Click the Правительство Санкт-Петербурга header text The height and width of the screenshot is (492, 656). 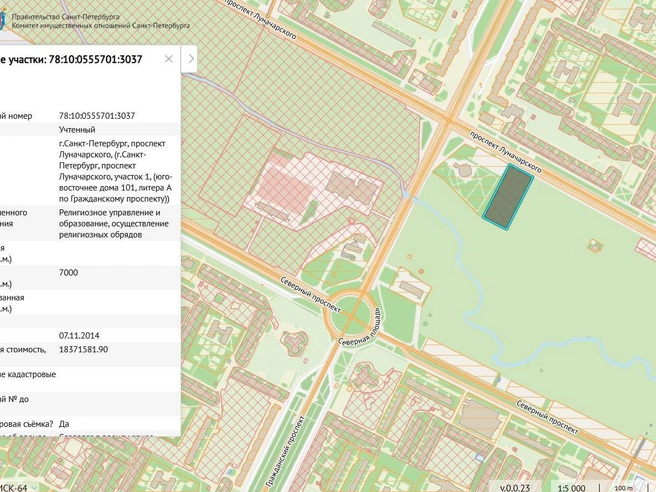coord(65,17)
